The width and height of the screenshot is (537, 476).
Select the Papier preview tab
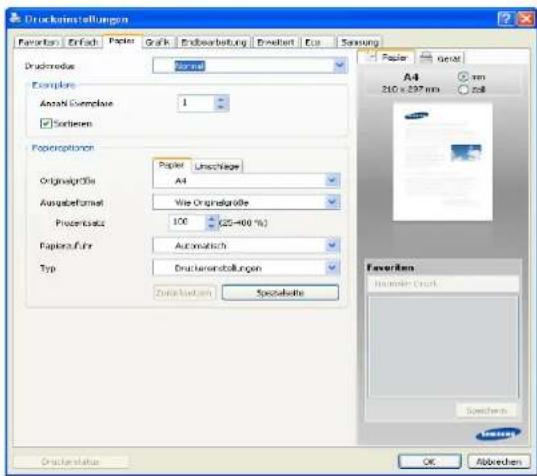(x=386, y=57)
